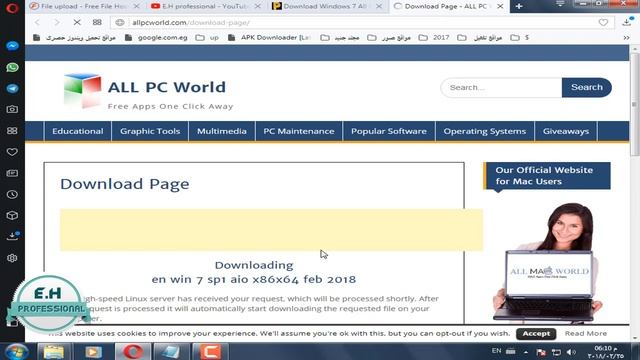View site information globe icon
Image resolution: width=640 pixels, height=360 pixels.
tap(120, 22)
